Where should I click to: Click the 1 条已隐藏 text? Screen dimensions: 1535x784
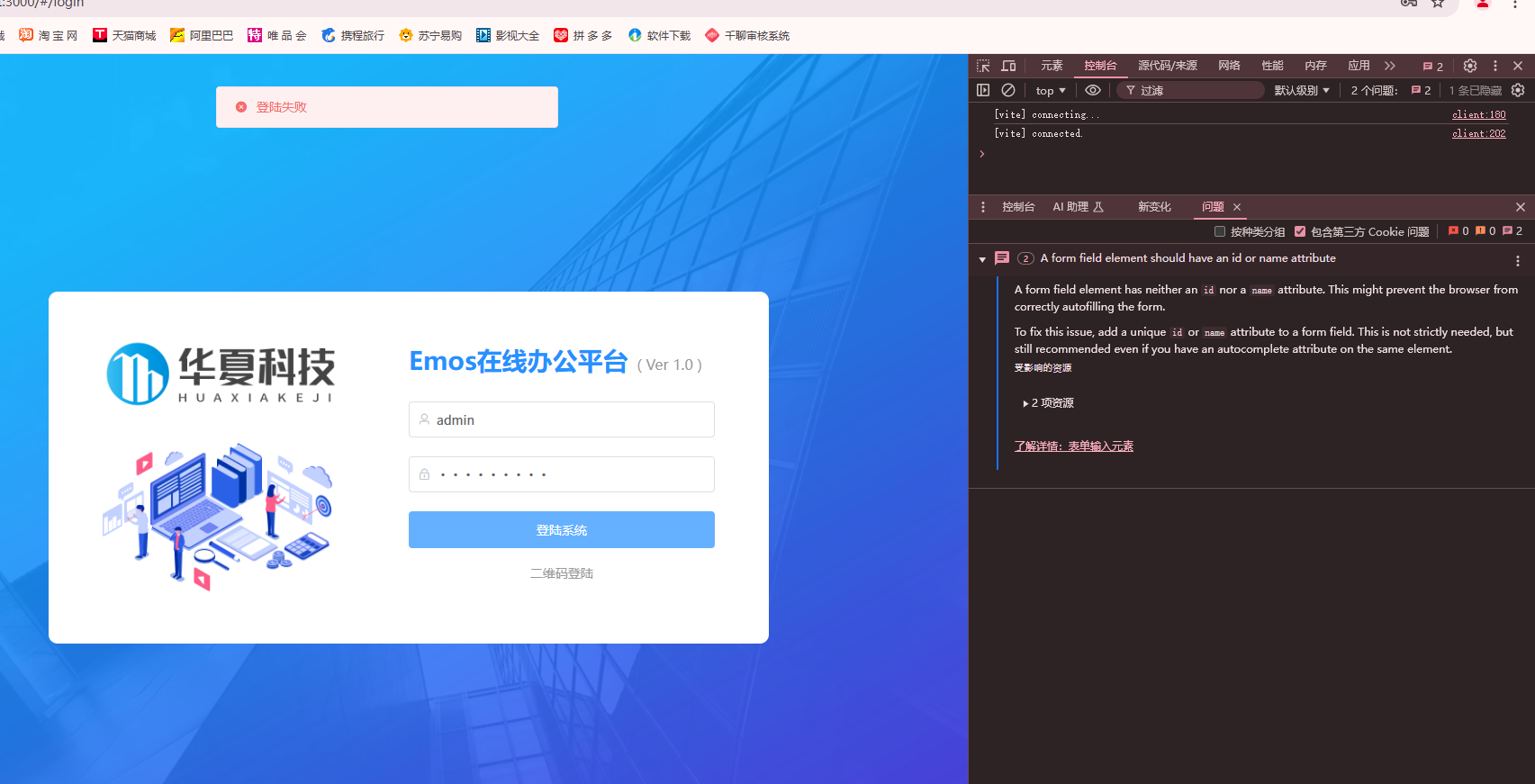tap(1475, 90)
